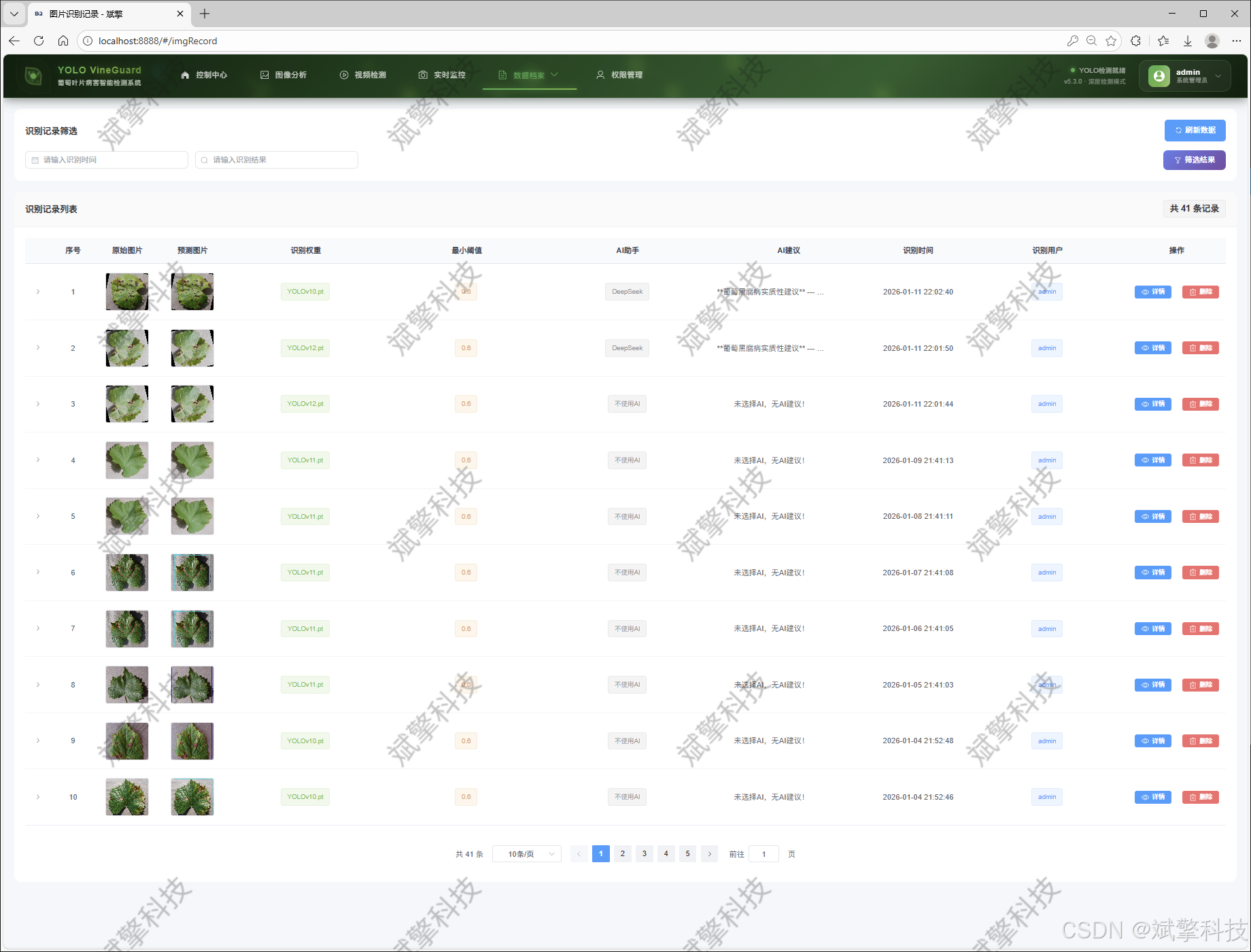Viewport: 1251px width, 952px height.
Task: Go to pagination page 5
Action: click(x=687, y=854)
